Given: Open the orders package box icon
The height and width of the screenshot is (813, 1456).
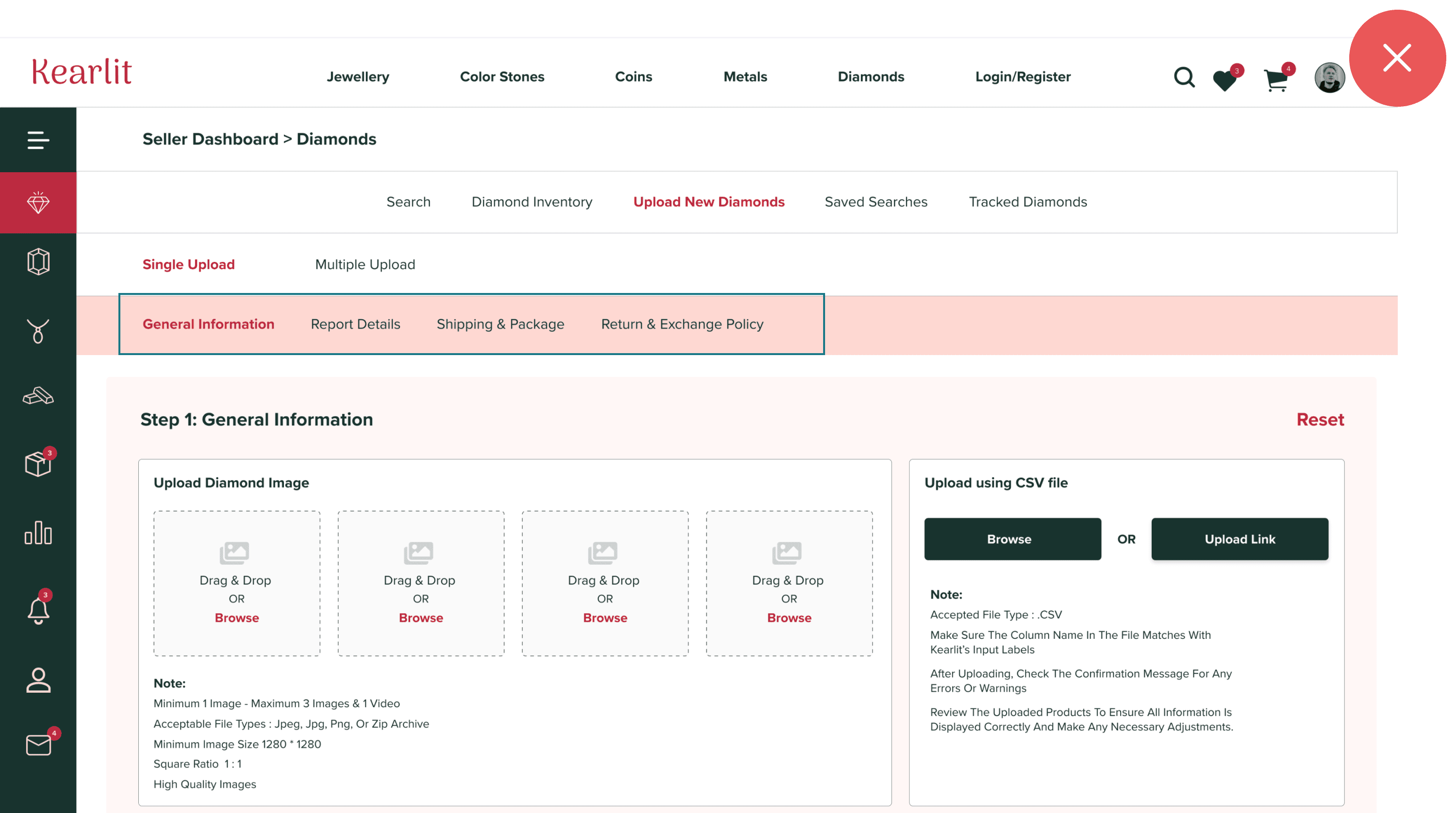Looking at the screenshot, I should point(38,464).
